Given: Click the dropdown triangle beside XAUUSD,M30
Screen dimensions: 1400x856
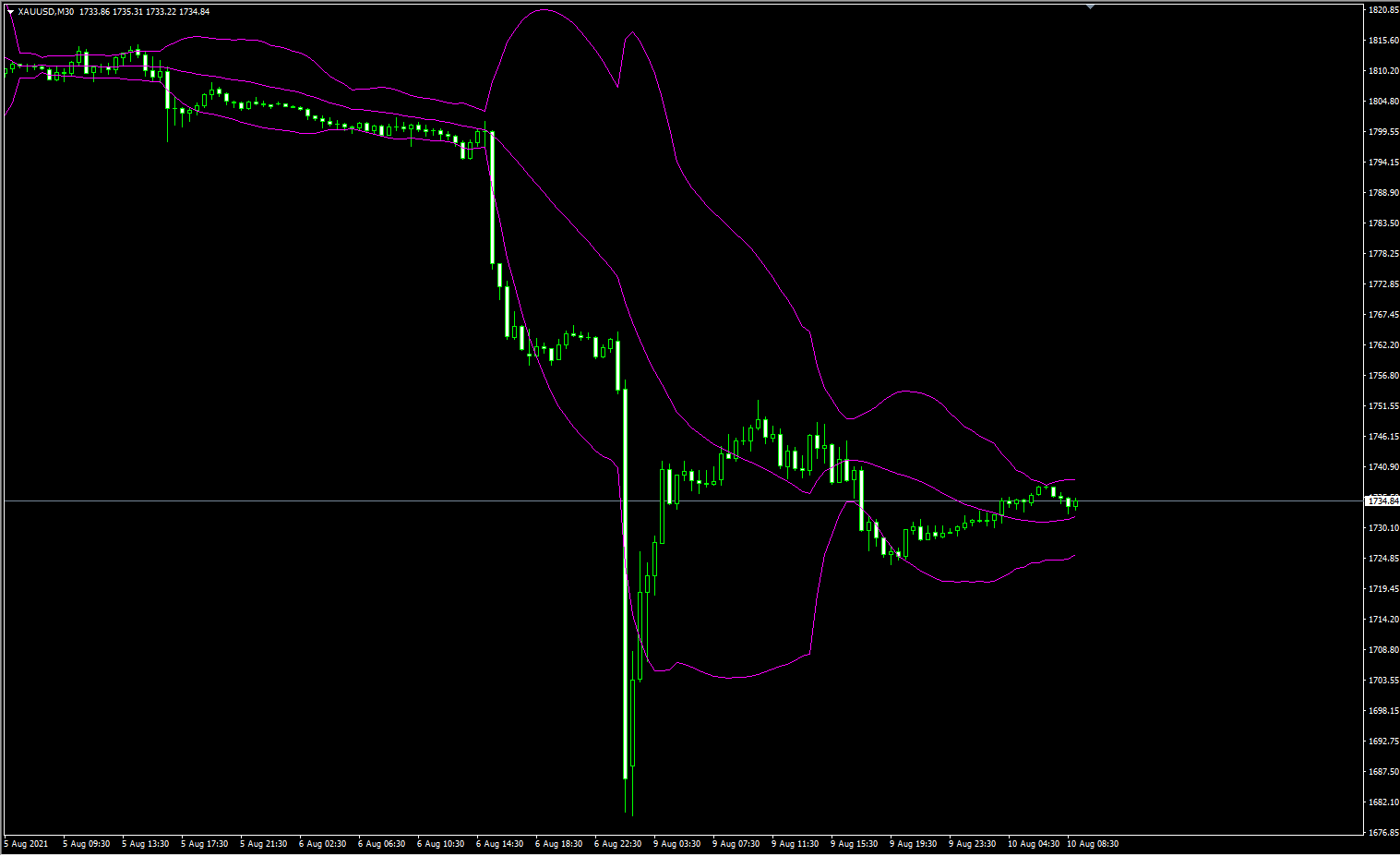Looking at the screenshot, I should click(x=10, y=12).
